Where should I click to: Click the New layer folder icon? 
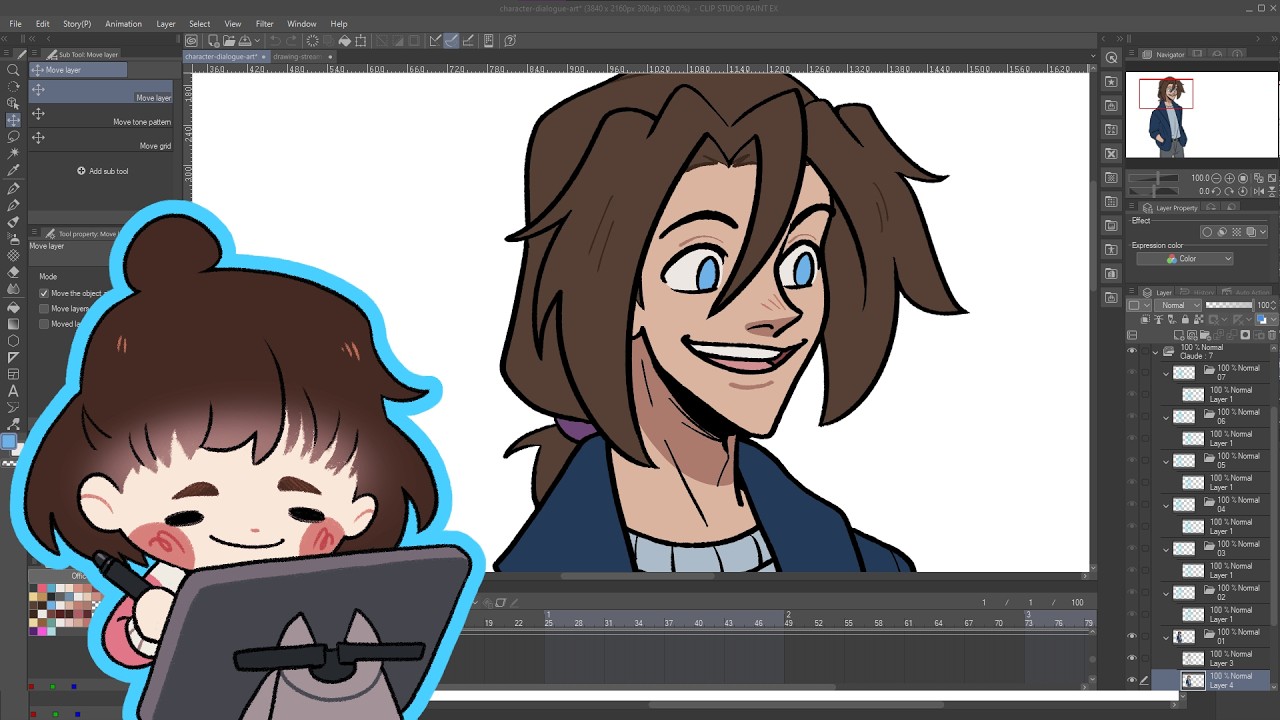pyautogui.click(x=1204, y=335)
